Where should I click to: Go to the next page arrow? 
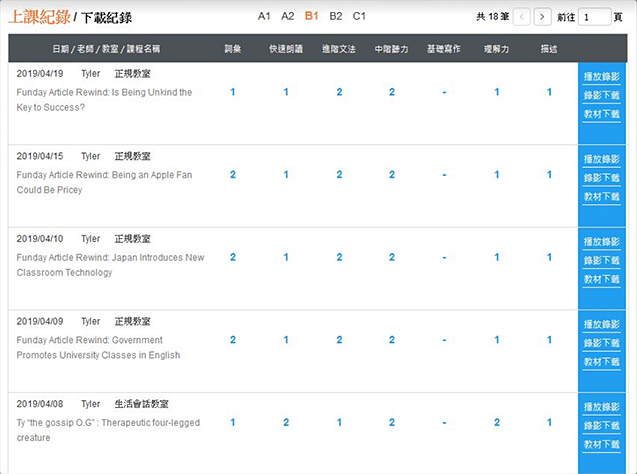coord(542,17)
